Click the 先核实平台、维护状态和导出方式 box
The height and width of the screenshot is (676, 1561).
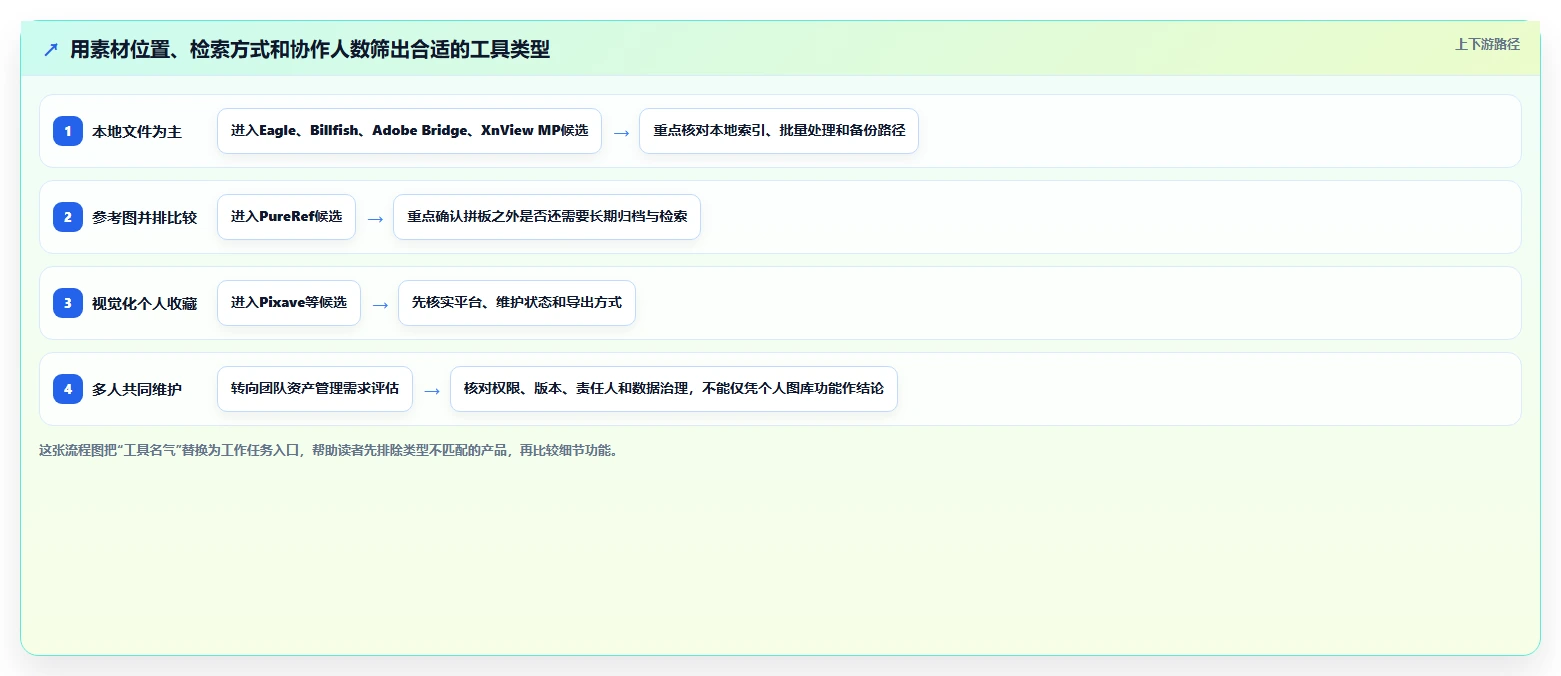click(517, 303)
